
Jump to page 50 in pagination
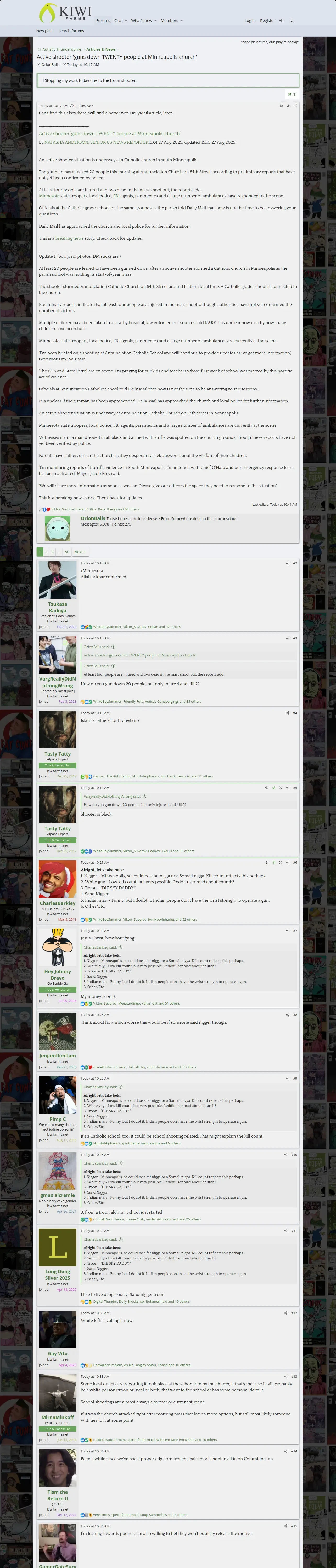(67, 552)
